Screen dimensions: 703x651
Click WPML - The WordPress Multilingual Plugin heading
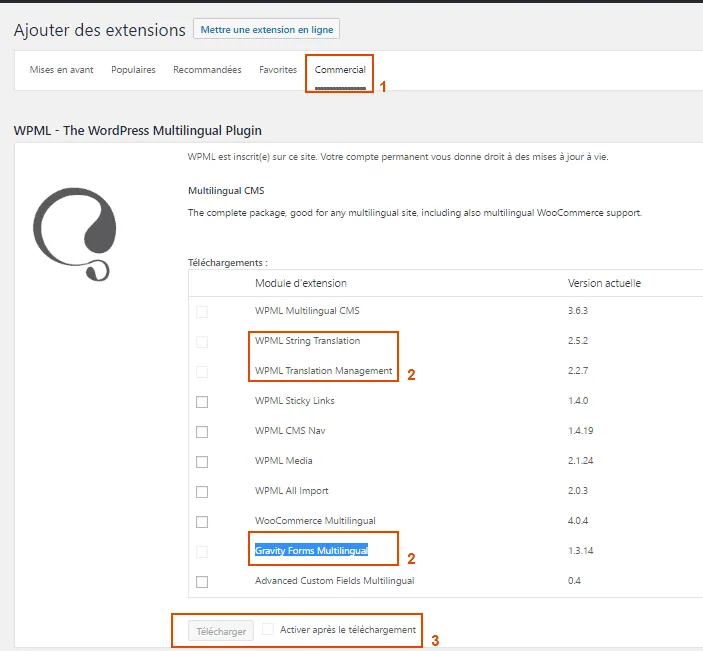click(138, 130)
